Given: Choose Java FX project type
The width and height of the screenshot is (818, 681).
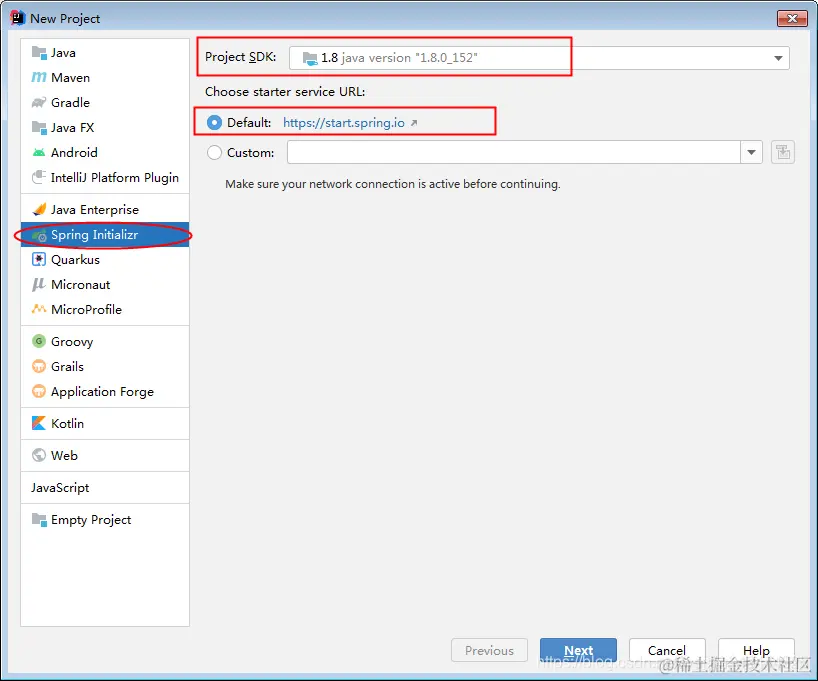Looking at the screenshot, I should (x=105, y=128).
